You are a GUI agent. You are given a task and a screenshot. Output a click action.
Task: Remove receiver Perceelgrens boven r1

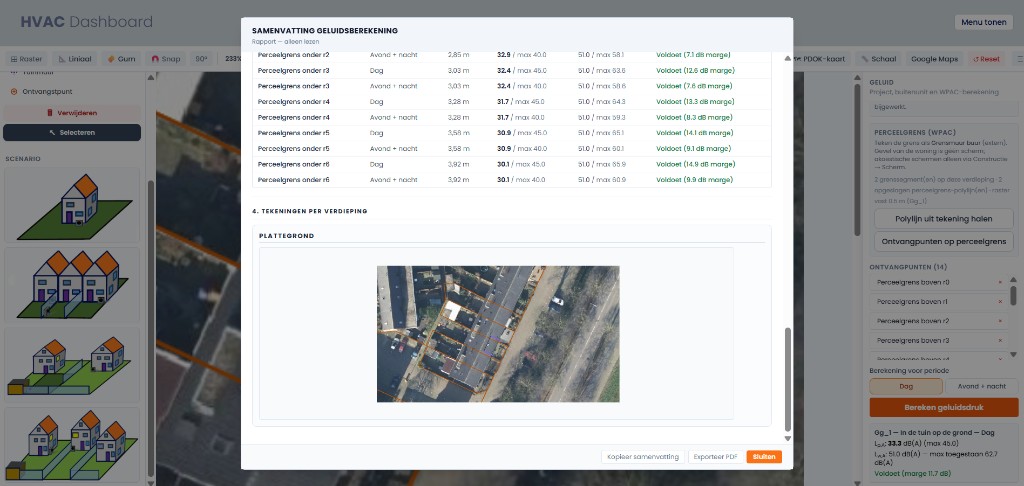[1000, 302]
